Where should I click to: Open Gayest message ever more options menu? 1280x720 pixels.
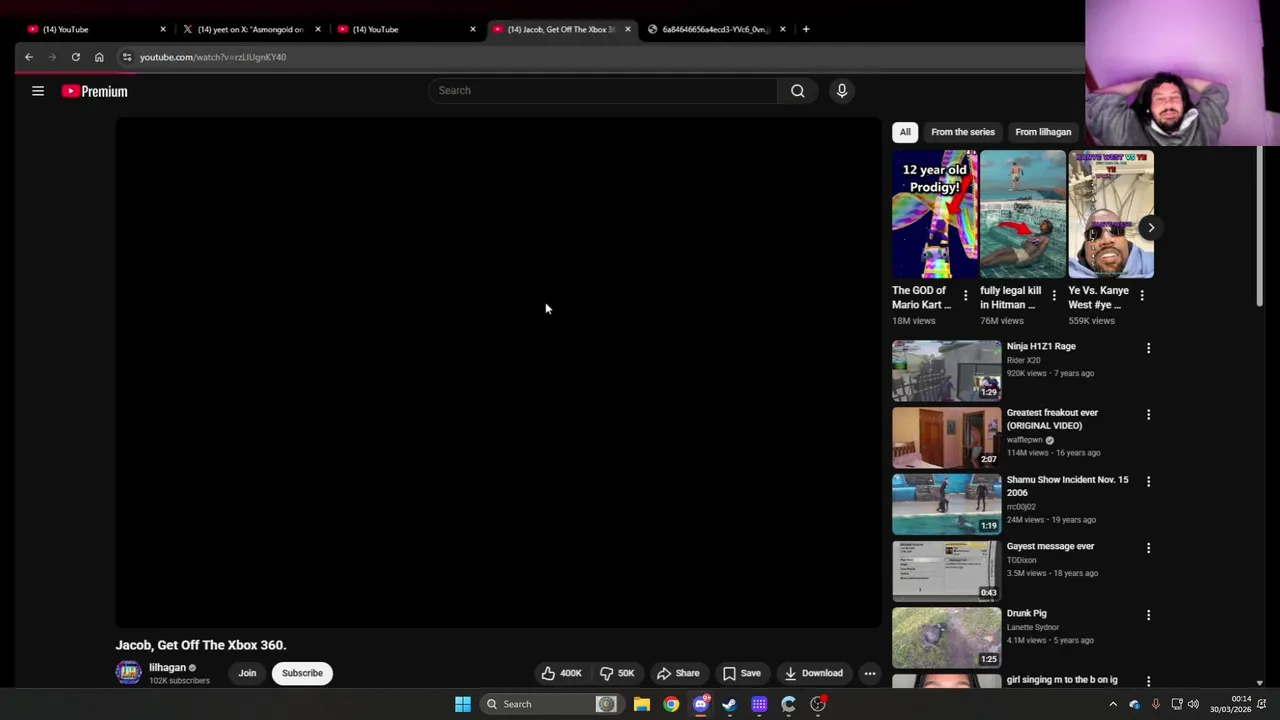click(1148, 548)
